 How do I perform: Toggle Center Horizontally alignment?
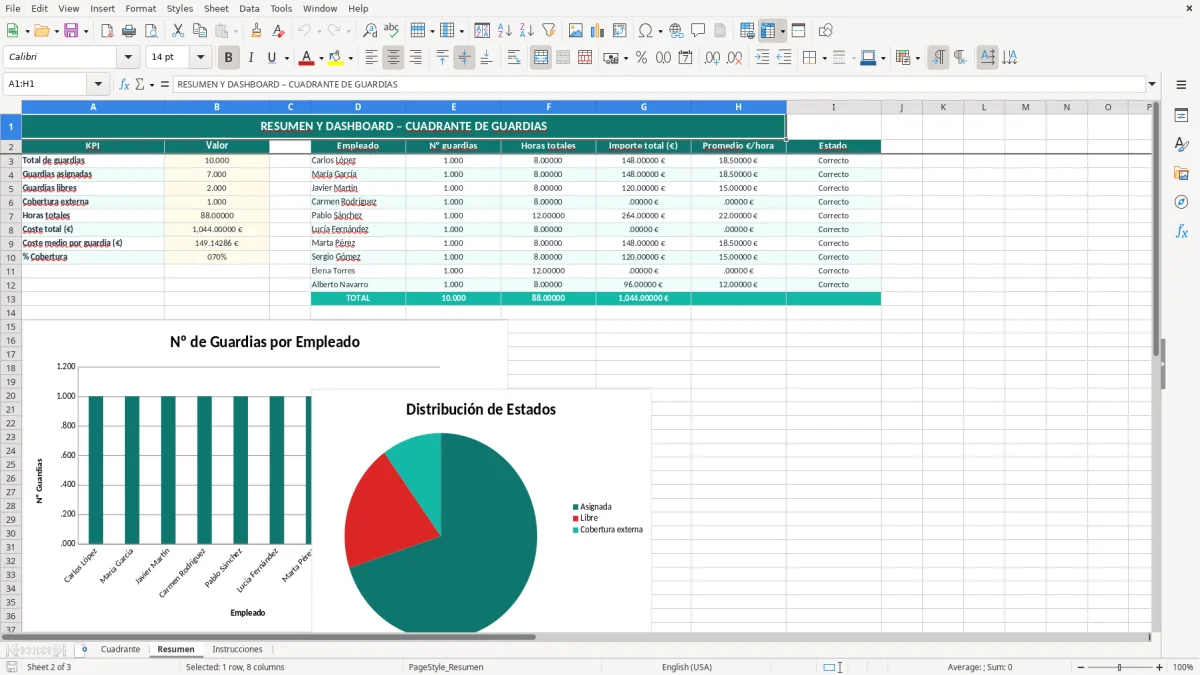pyautogui.click(x=393, y=58)
